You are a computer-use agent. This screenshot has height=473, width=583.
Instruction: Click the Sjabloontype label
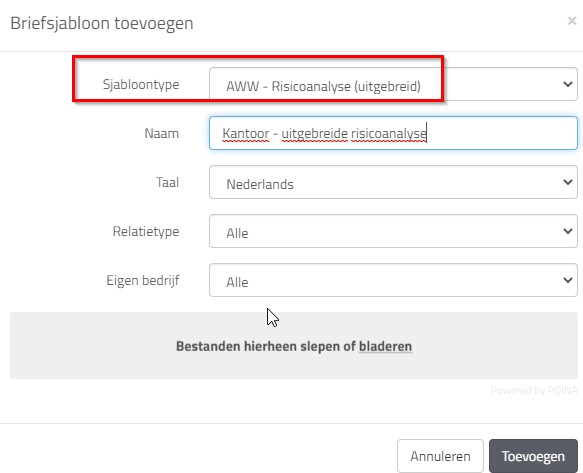click(141, 84)
